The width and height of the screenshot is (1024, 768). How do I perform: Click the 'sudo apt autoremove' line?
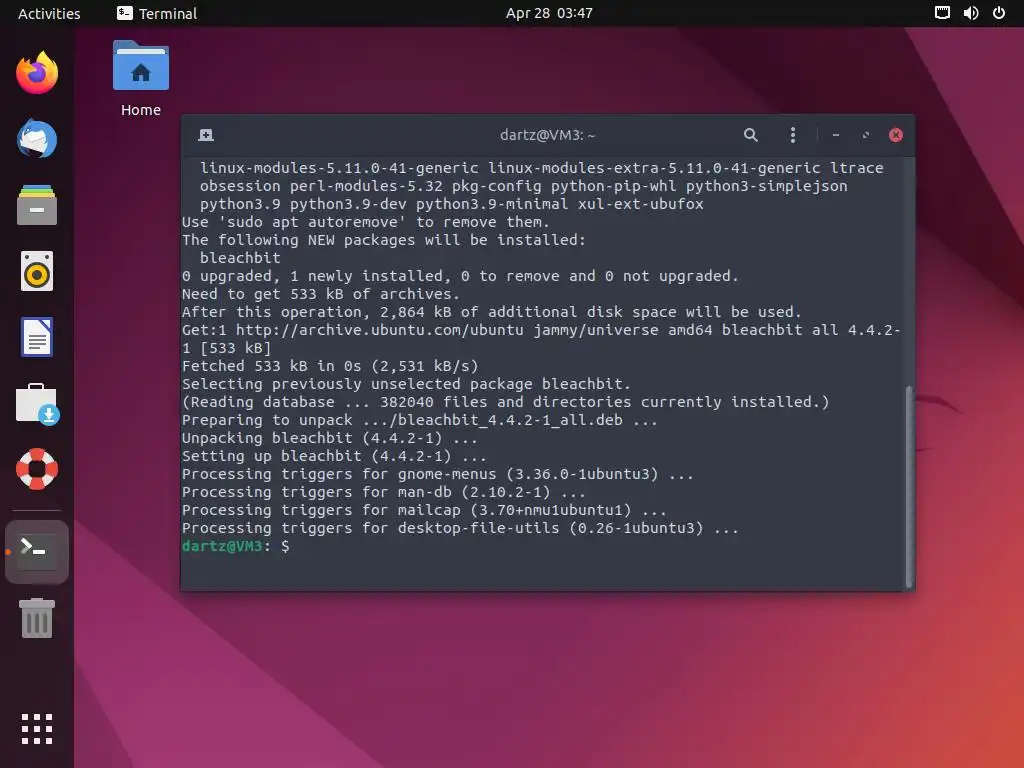[366, 222]
